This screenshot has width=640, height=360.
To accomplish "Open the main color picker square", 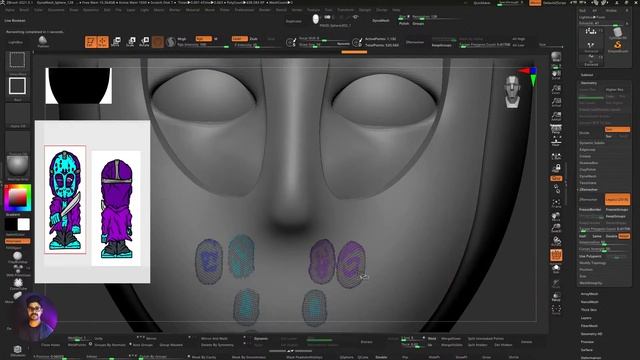I will tap(17, 198).
